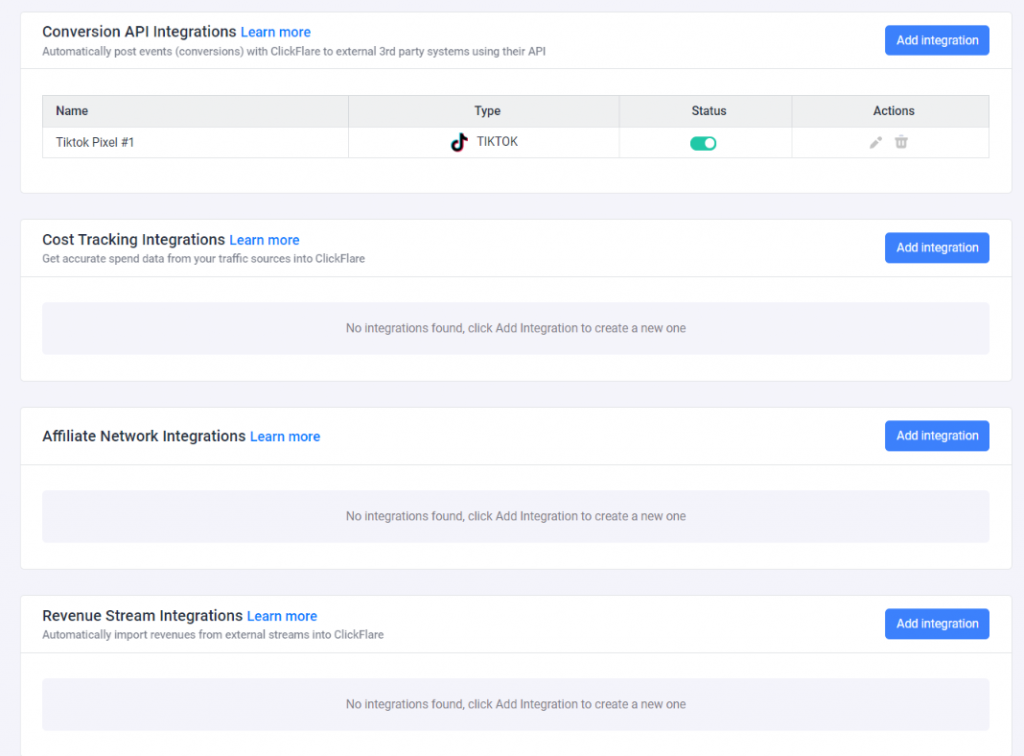1024x756 pixels.
Task: Click the Status column header
Action: tap(708, 111)
